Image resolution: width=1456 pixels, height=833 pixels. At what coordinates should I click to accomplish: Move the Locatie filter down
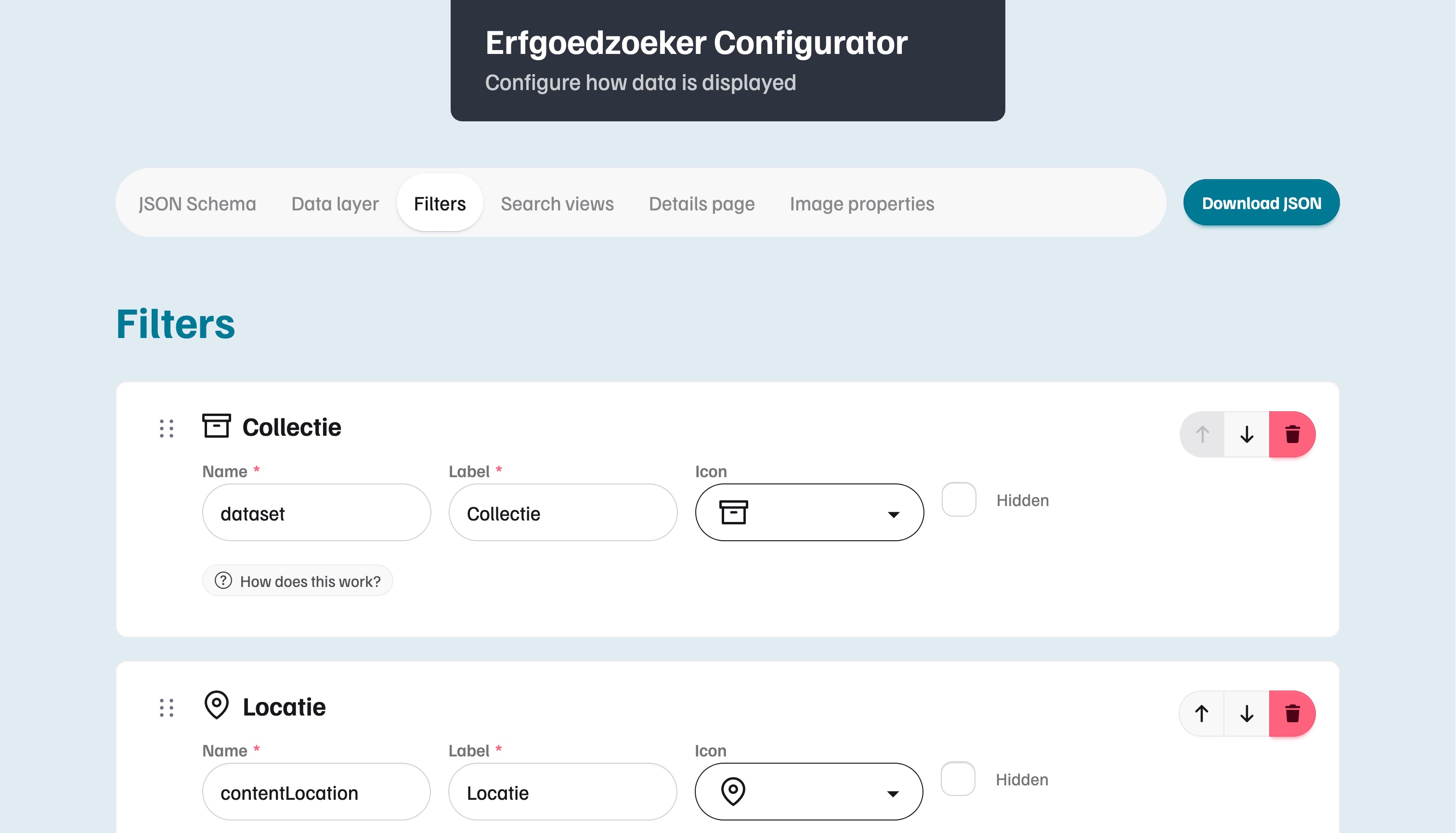(x=1247, y=714)
